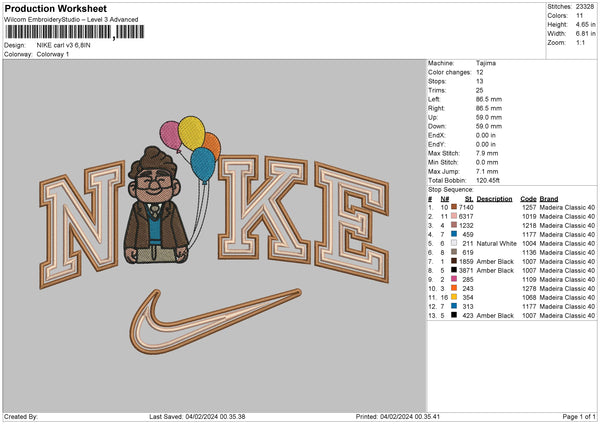Select the magenta swatch in stop row 9

(453, 277)
